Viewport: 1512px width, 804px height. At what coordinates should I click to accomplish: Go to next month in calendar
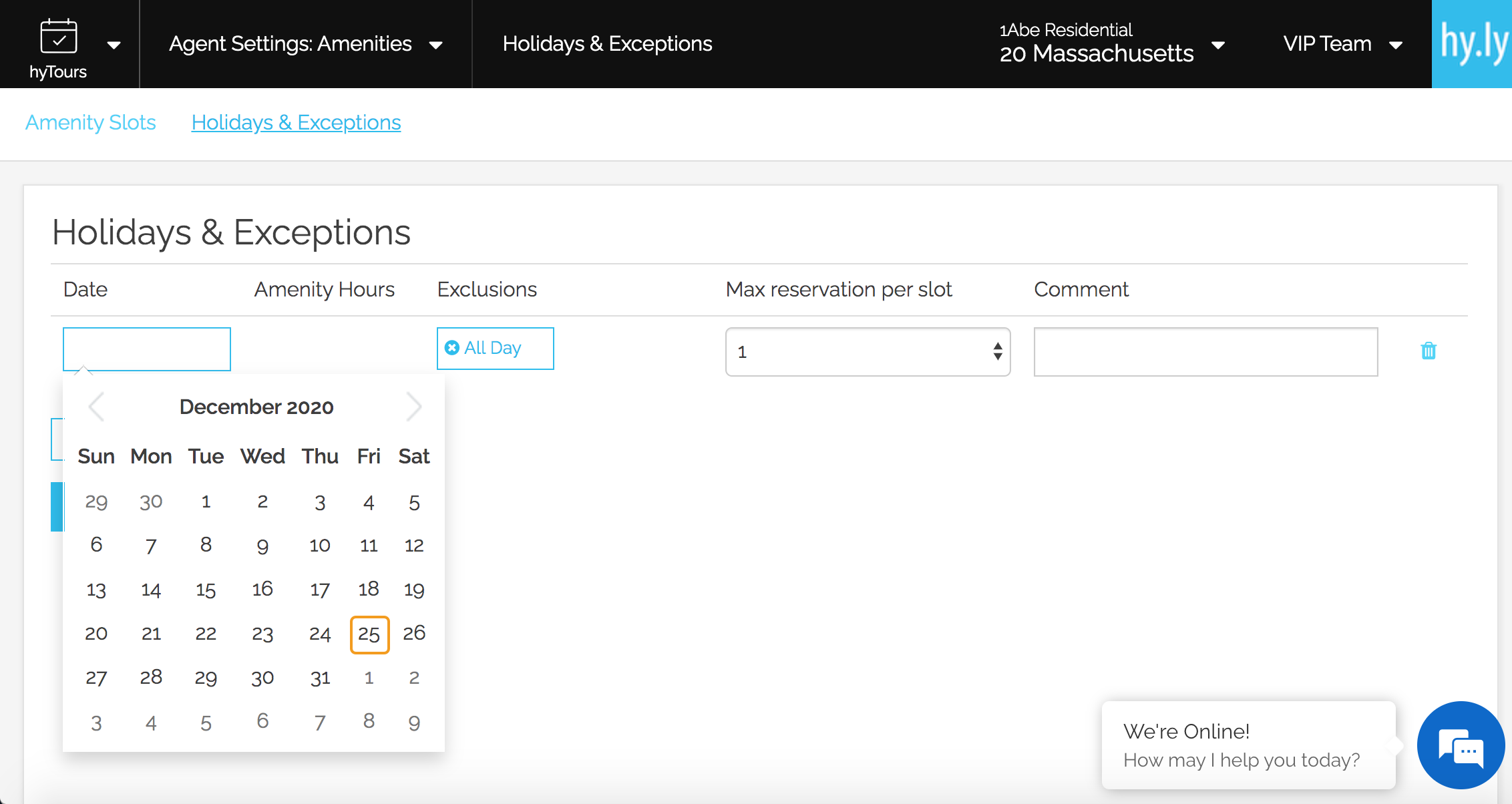[x=414, y=407]
